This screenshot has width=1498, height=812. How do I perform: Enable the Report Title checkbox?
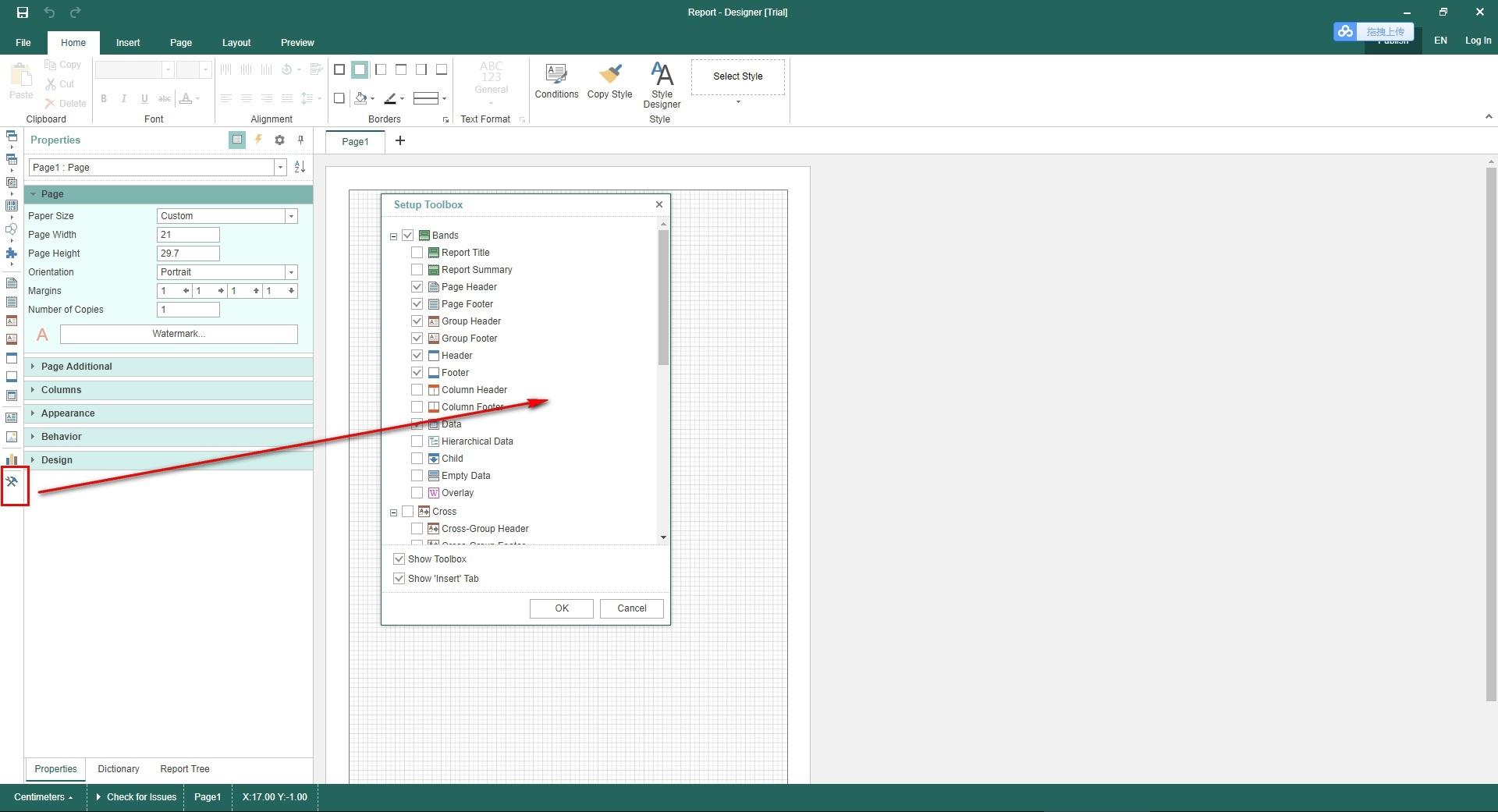coord(417,253)
